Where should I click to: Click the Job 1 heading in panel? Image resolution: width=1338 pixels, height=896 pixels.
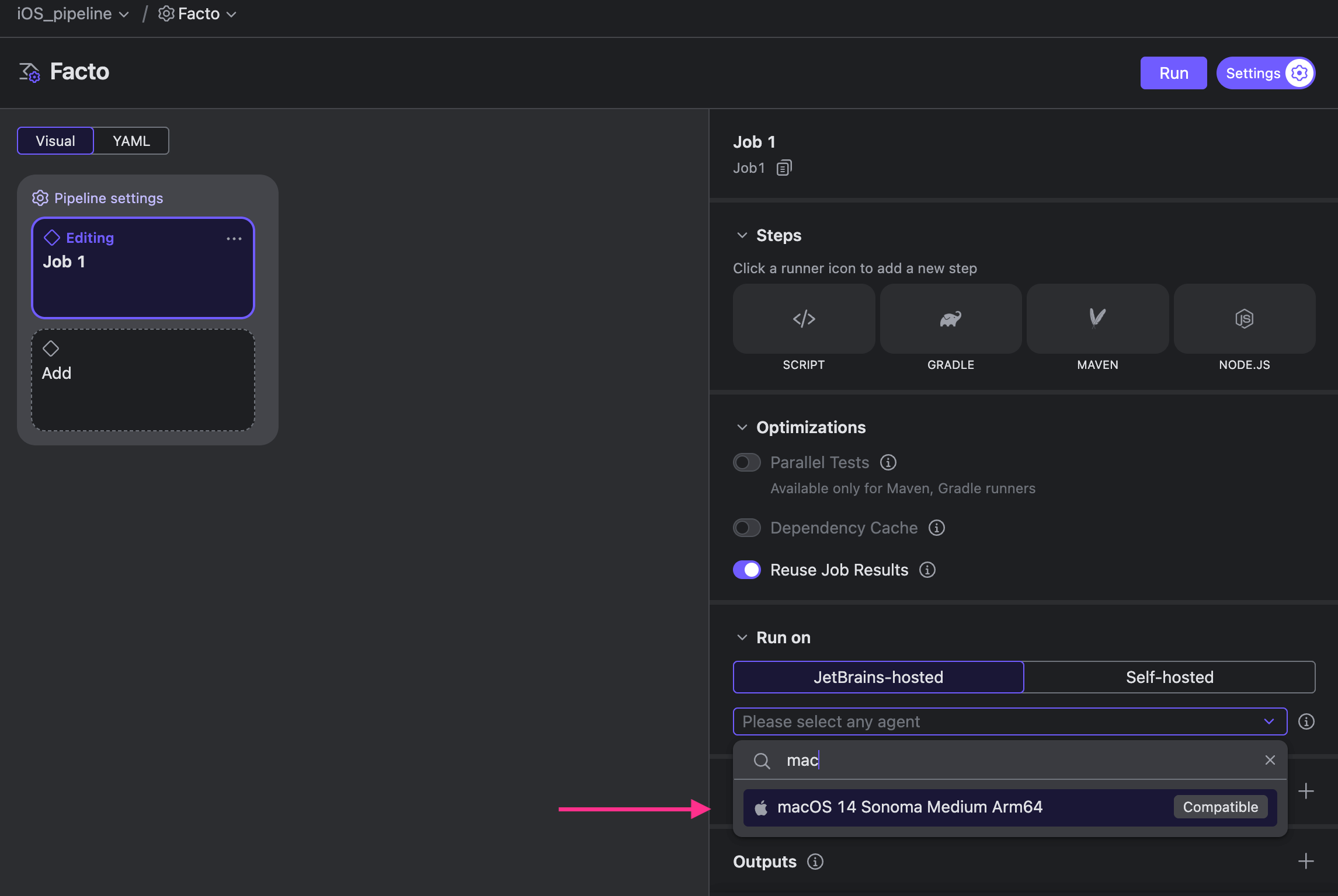pos(755,142)
